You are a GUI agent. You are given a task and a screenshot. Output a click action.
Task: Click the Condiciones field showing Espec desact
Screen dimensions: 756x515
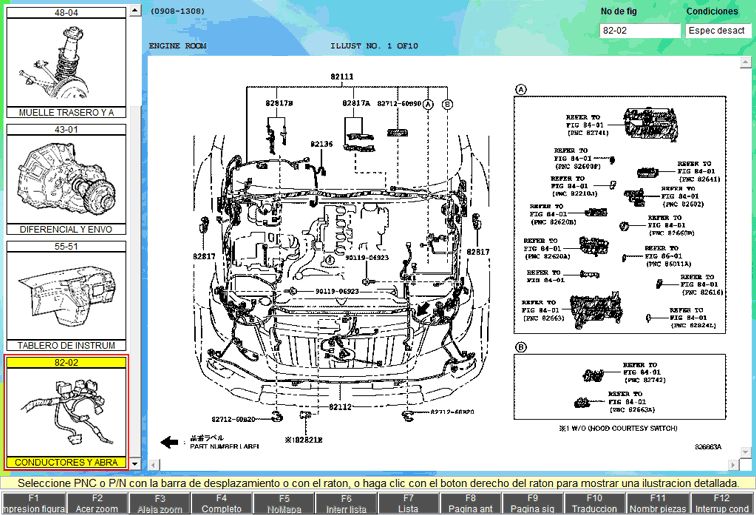tap(718, 31)
